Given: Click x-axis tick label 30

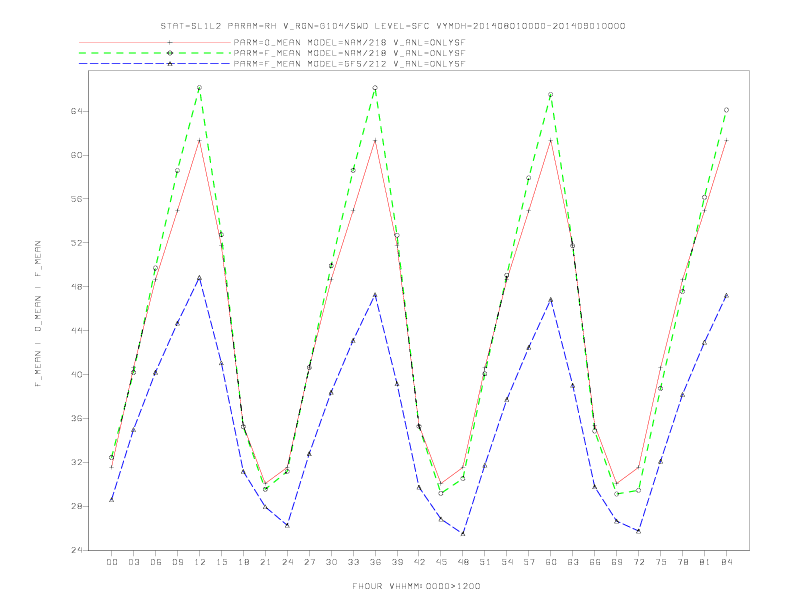Looking at the screenshot, I should 331,562.
